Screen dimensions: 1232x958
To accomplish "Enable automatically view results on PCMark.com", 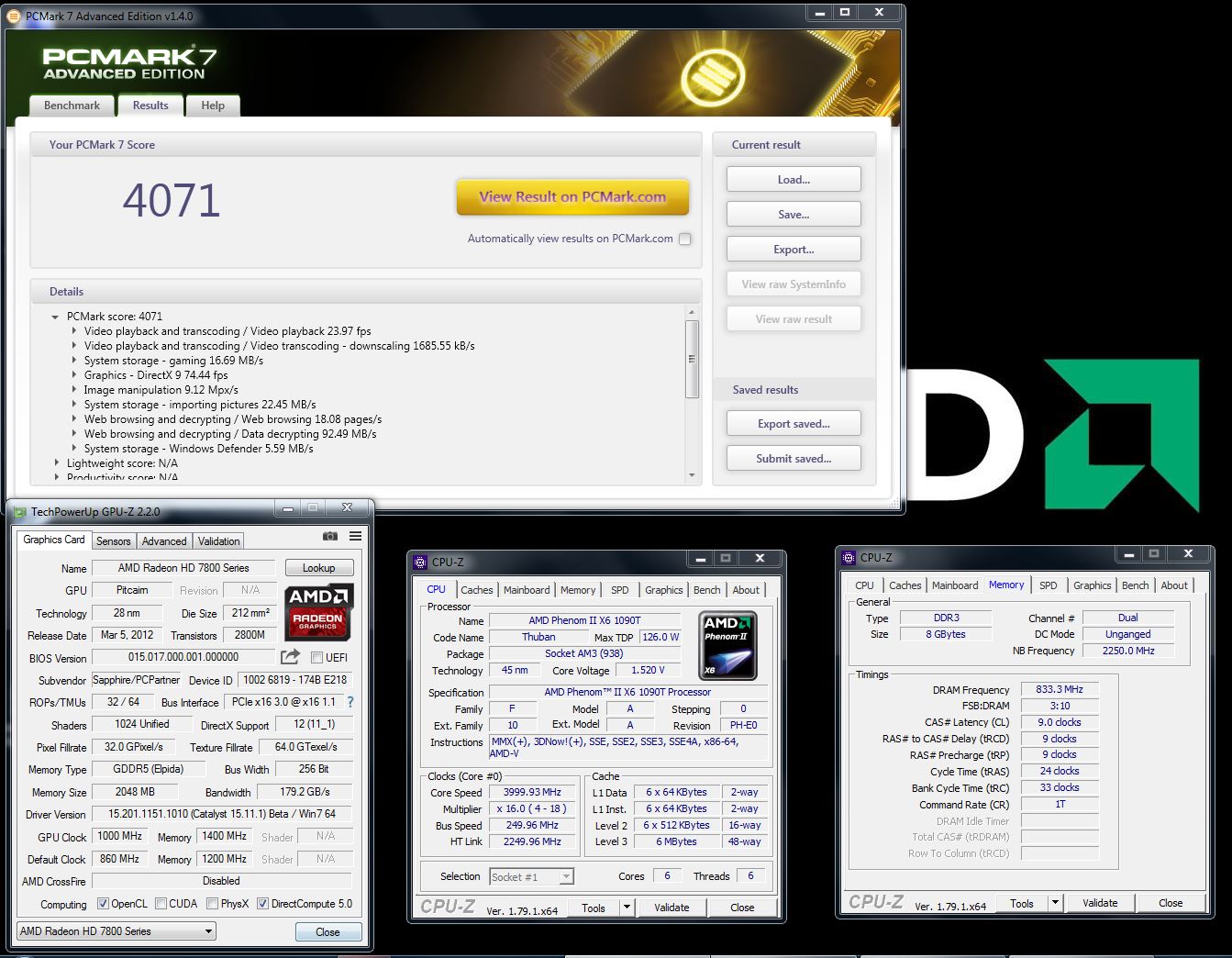I will click(684, 239).
